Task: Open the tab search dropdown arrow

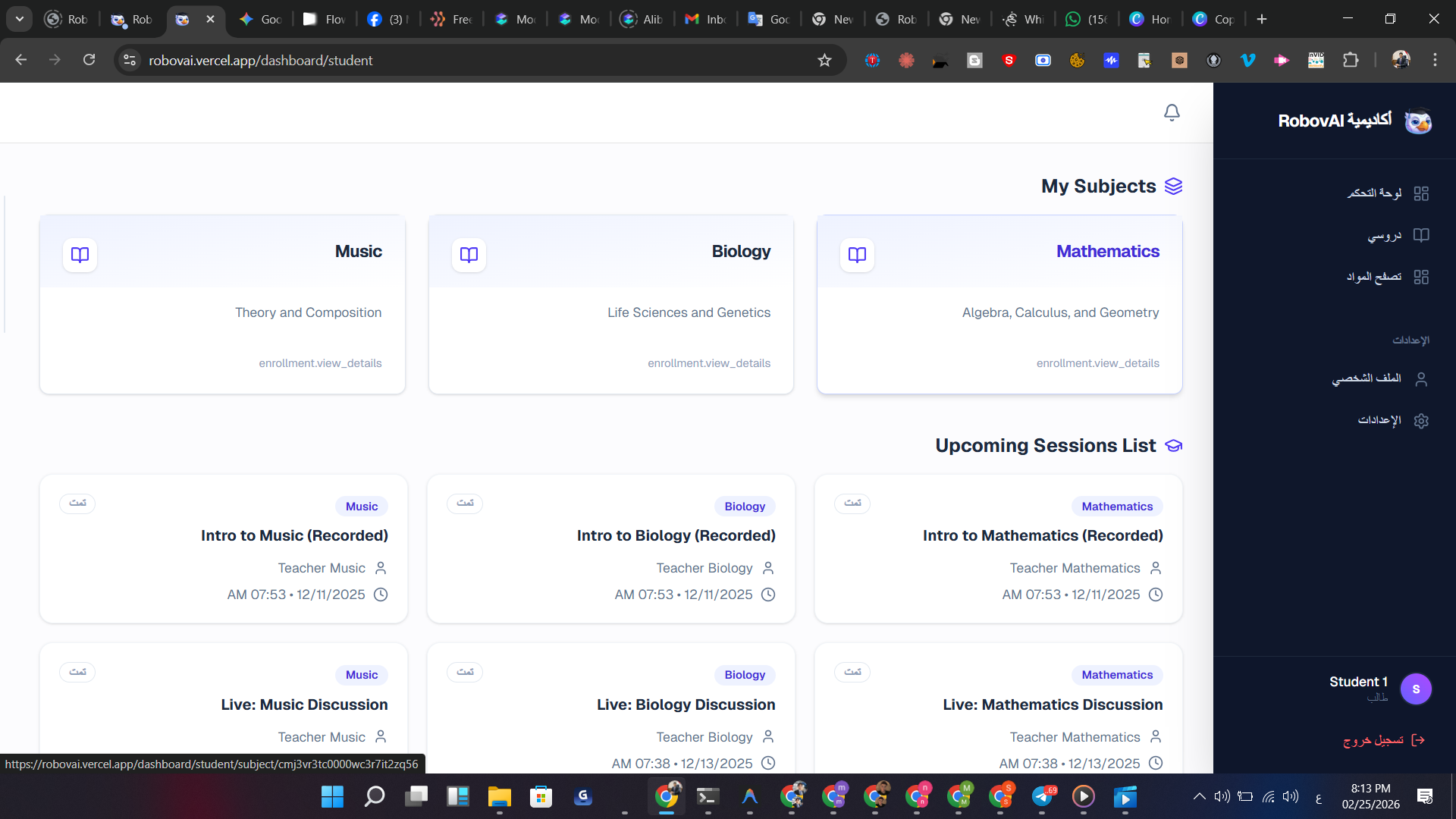Action: coord(19,19)
